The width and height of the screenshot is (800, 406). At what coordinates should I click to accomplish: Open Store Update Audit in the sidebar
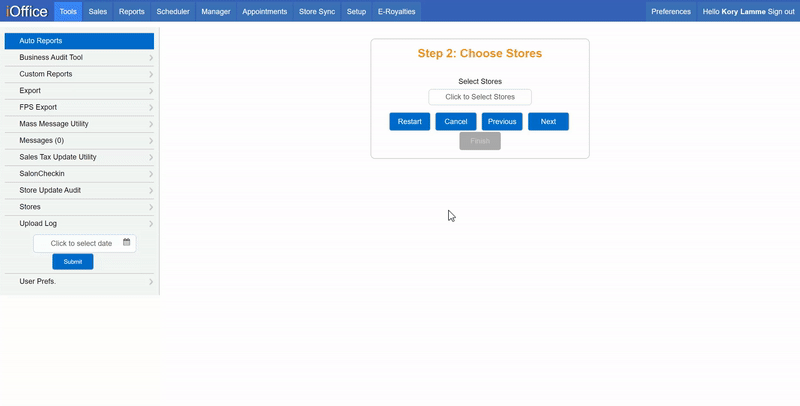click(x=79, y=190)
